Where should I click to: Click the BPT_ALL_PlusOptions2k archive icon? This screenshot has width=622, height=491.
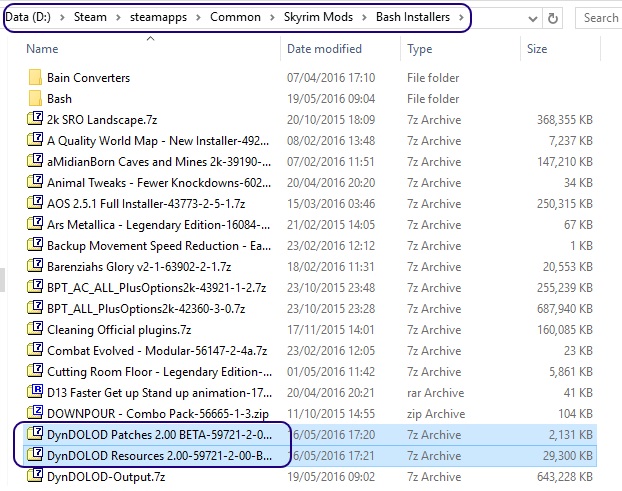pyautogui.click(x=35, y=308)
